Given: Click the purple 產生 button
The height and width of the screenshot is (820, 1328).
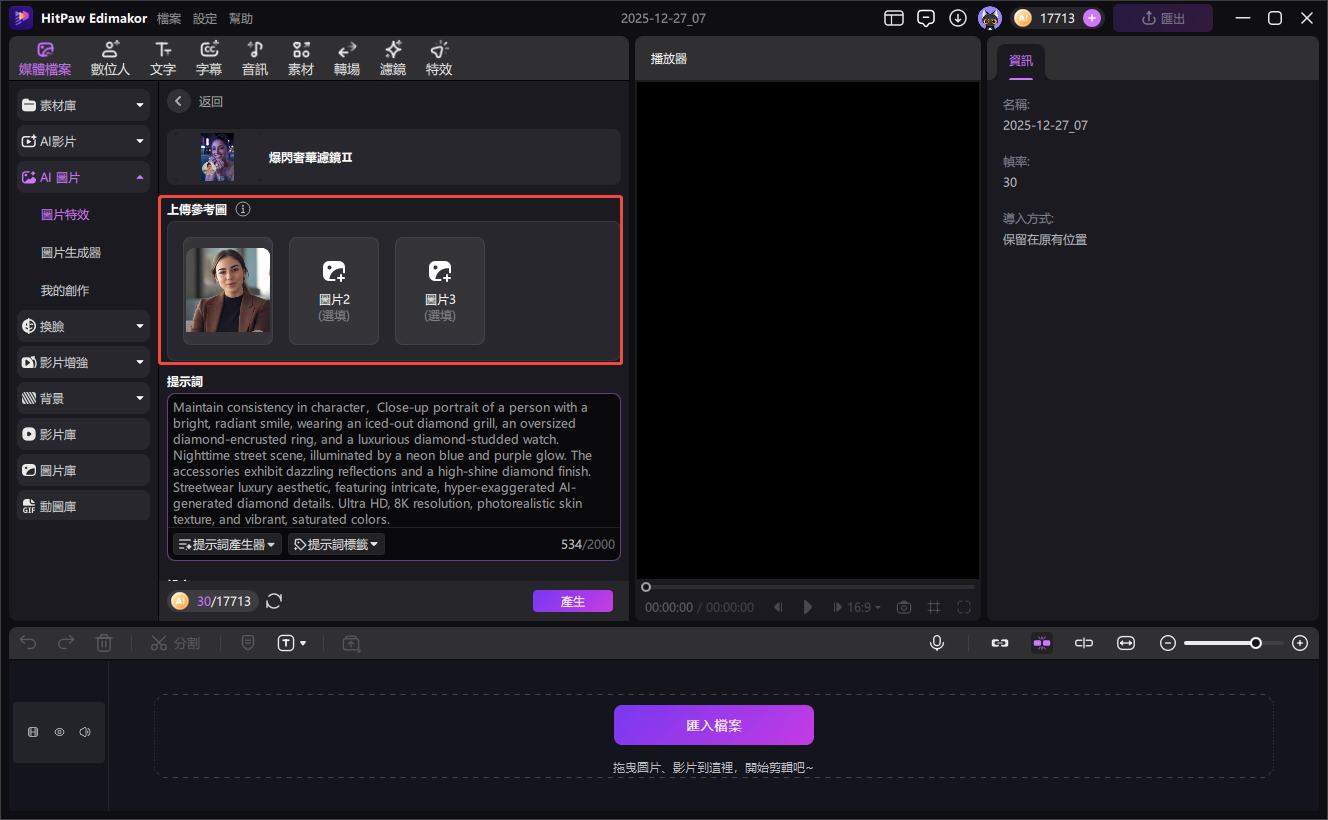Looking at the screenshot, I should tap(572, 601).
